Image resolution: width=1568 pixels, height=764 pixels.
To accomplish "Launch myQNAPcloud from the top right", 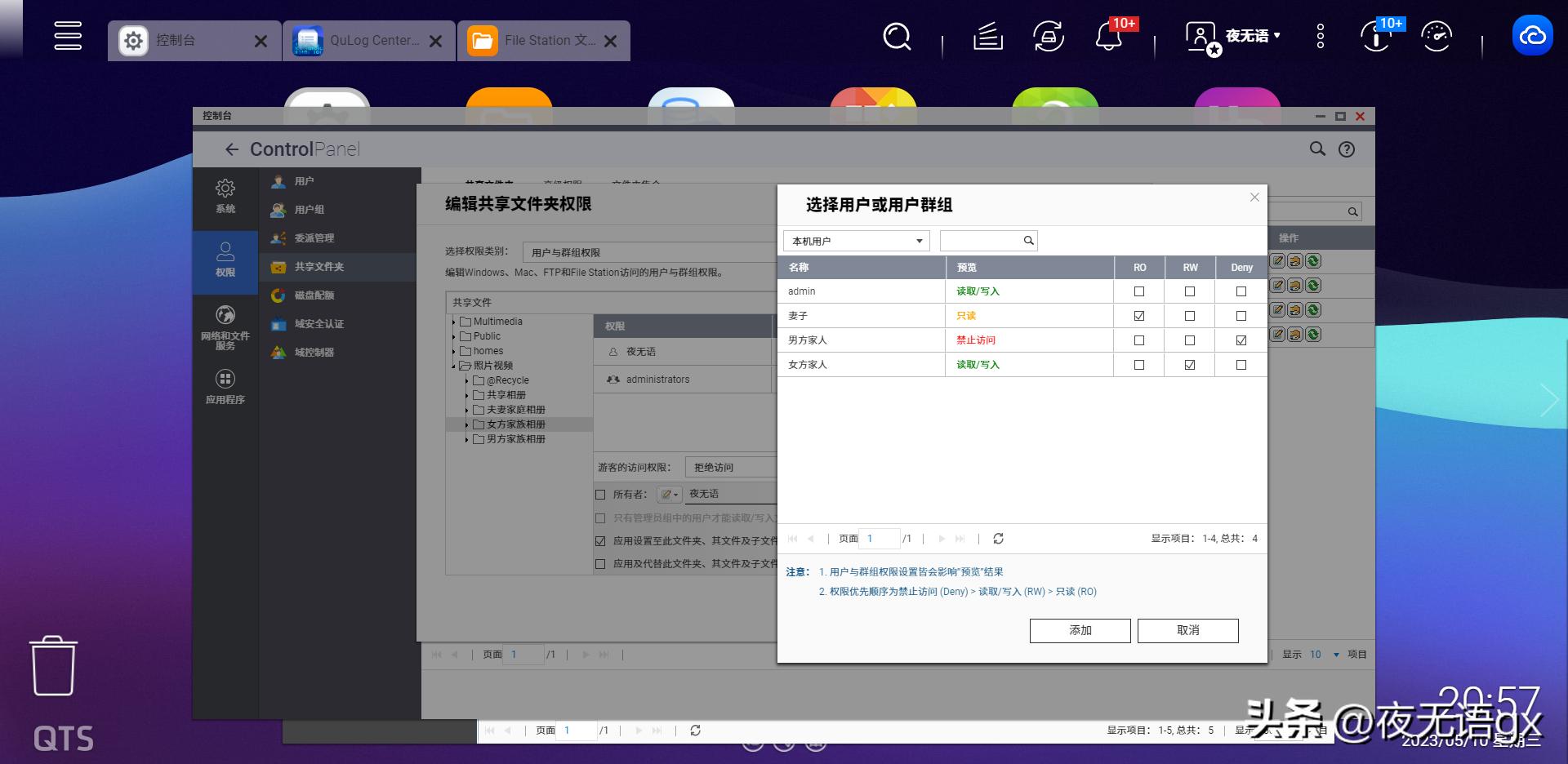I will [1533, 35].
